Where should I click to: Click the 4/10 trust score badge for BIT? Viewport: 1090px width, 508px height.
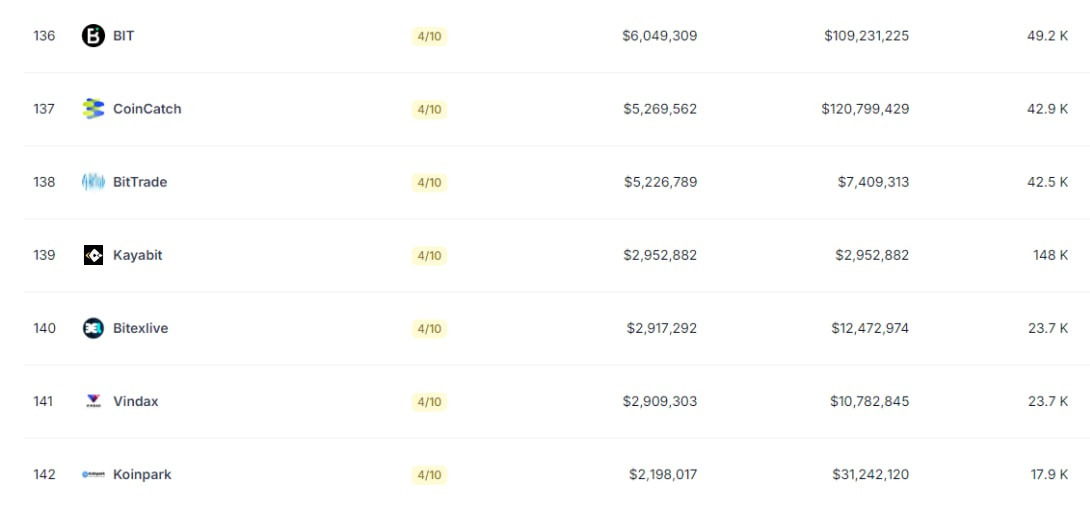click(429, 36)
